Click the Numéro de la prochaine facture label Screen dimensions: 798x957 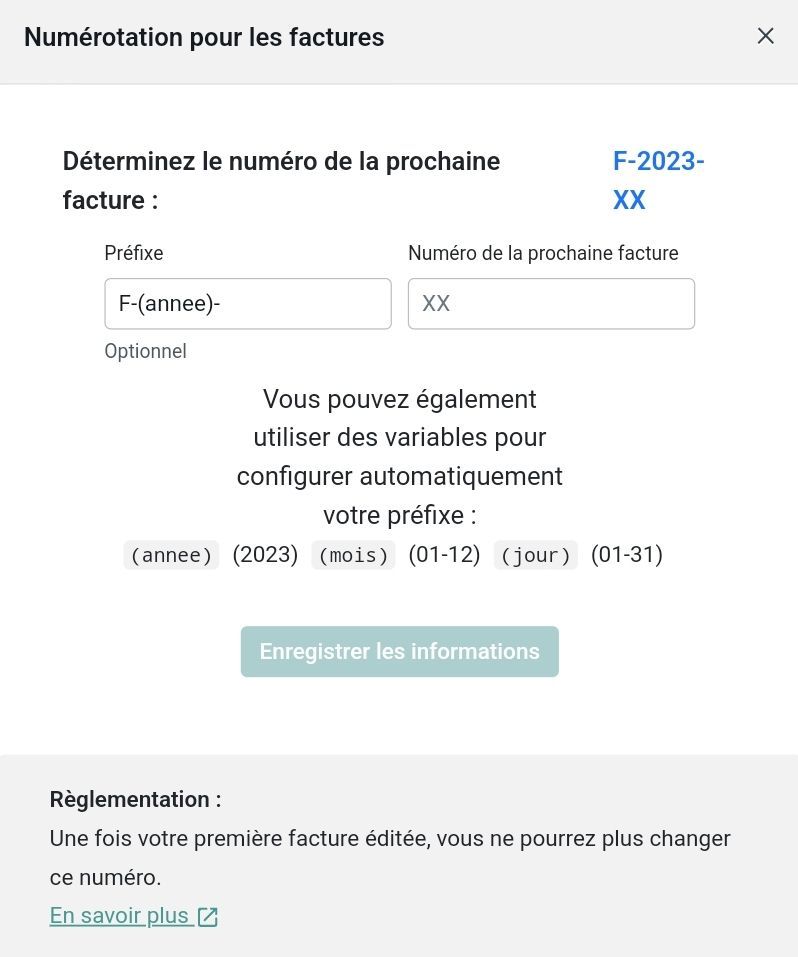click(543, 253)
